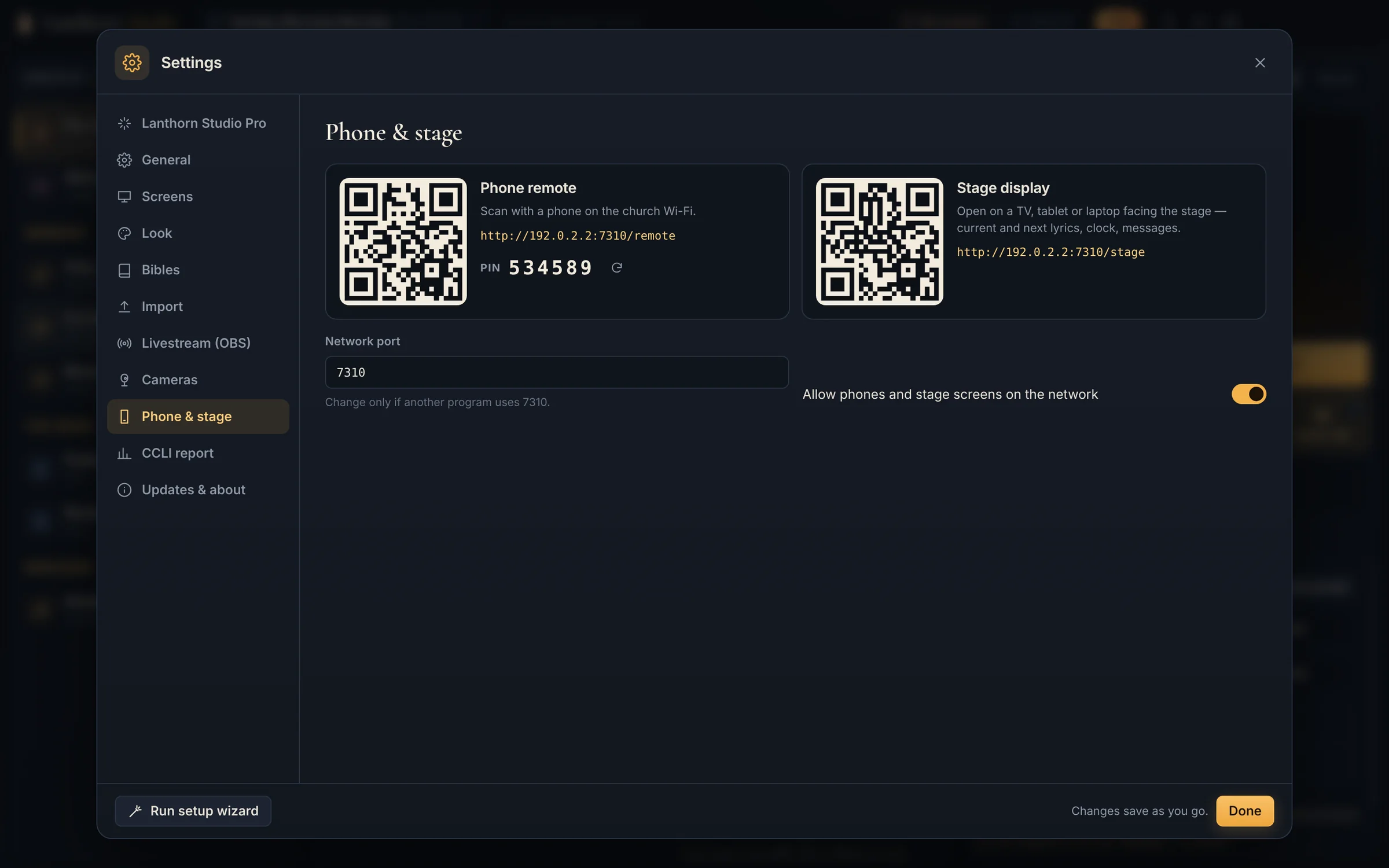Select the Updates & about label
1389x868 pixels.
(x=193, y=490)
